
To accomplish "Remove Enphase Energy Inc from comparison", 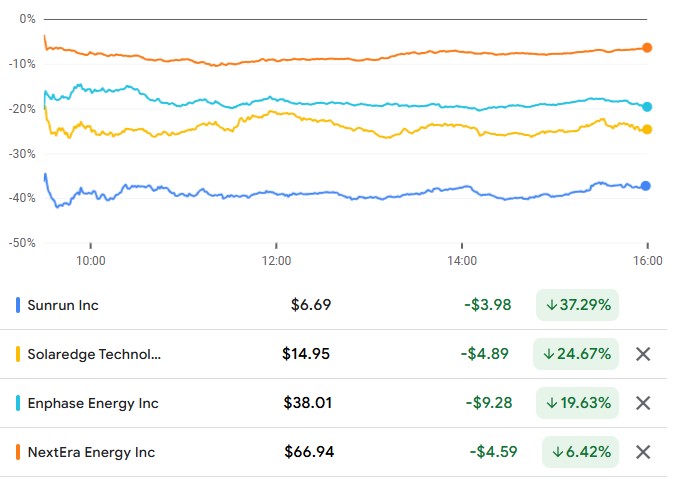I will pyautogui.click(x=643, y=403).
